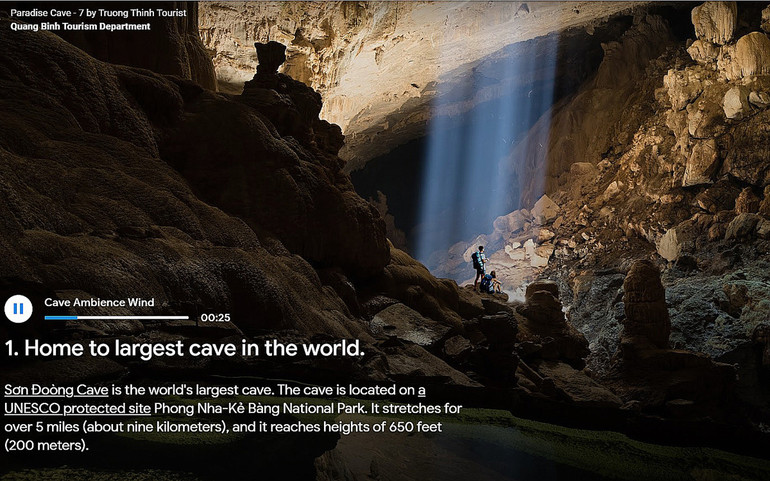Viewport: 770px width, 481px height.
Task: Click the heading about largest cave
Action: point(184,349)
